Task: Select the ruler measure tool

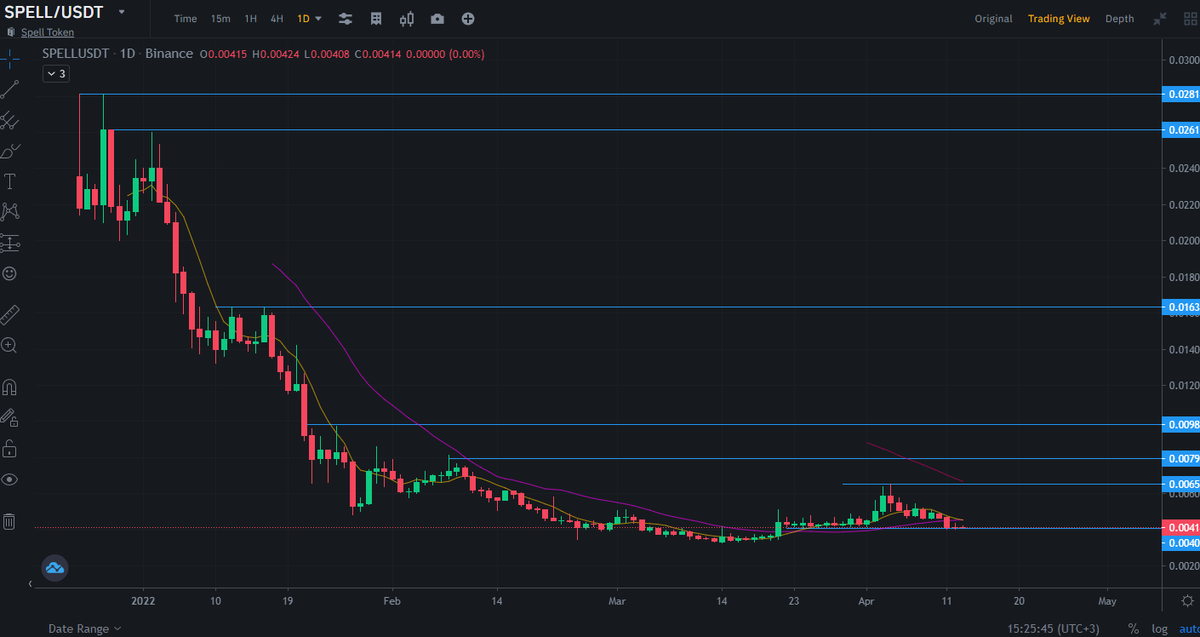Action: (10, 315)
